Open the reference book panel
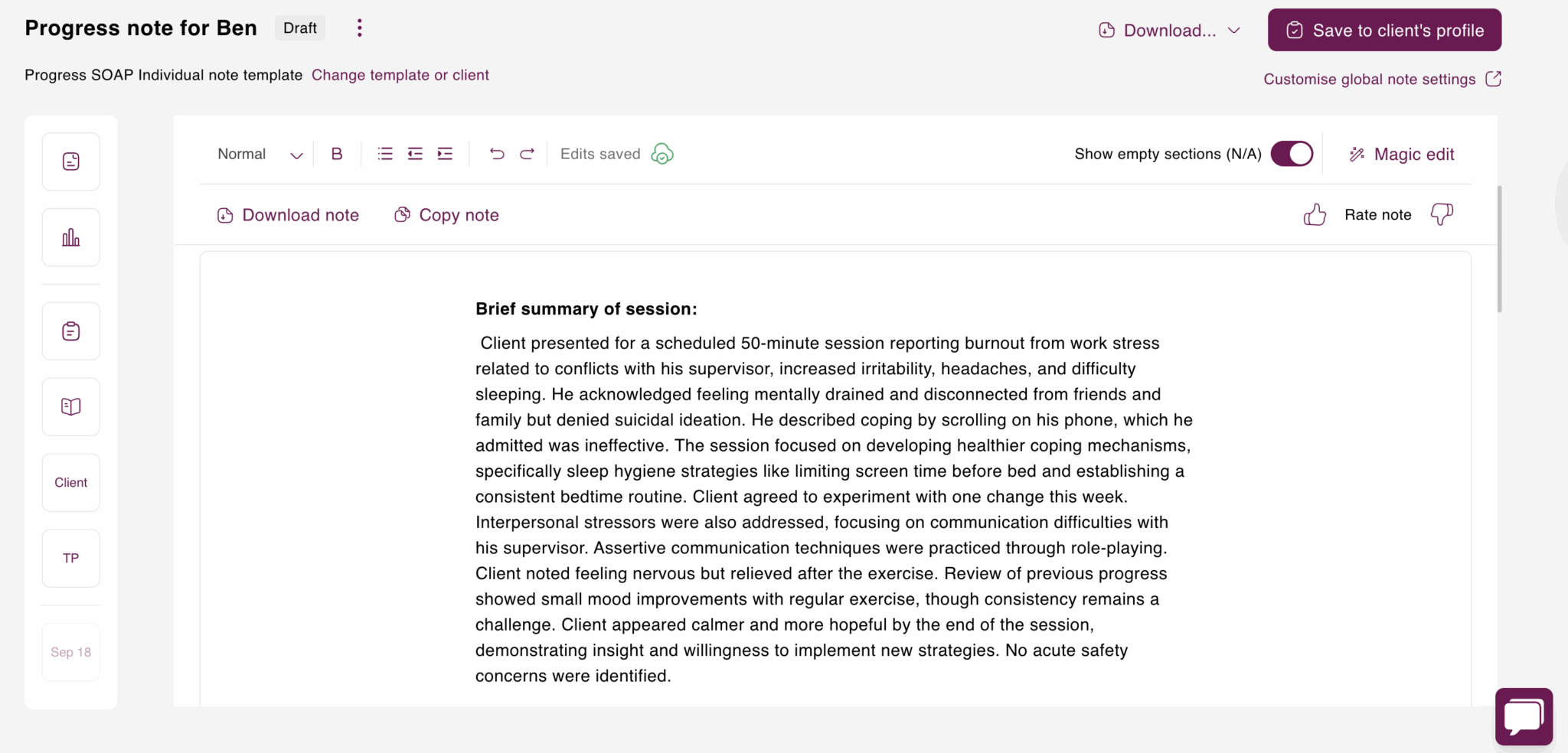This screenshot has width=1568, height=753. 70,406
